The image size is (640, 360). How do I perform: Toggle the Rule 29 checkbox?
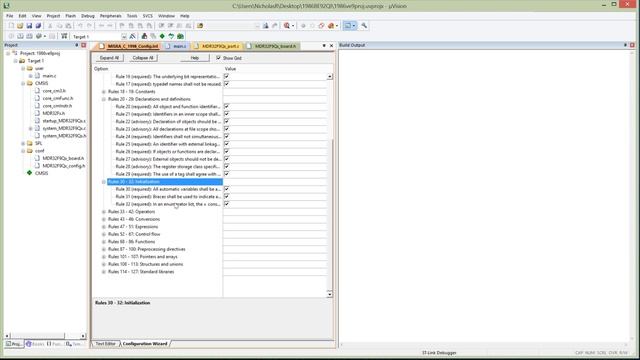click(x=227, y=174)
